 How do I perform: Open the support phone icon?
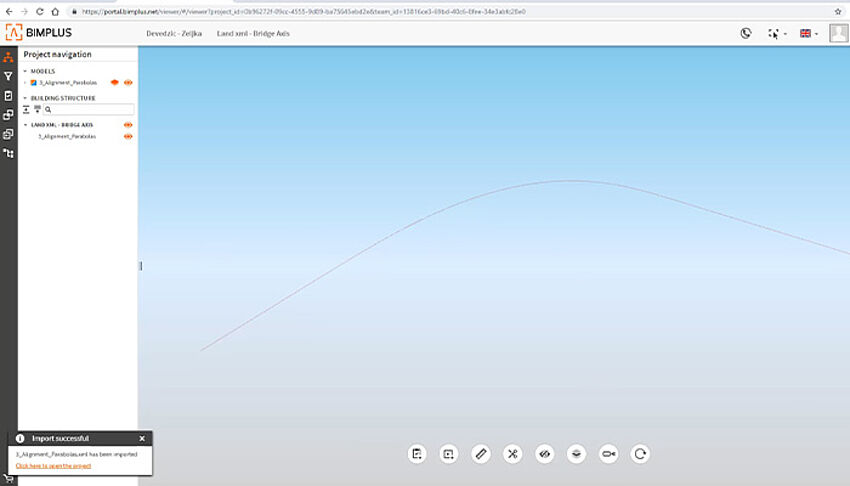tap(746, 33)
